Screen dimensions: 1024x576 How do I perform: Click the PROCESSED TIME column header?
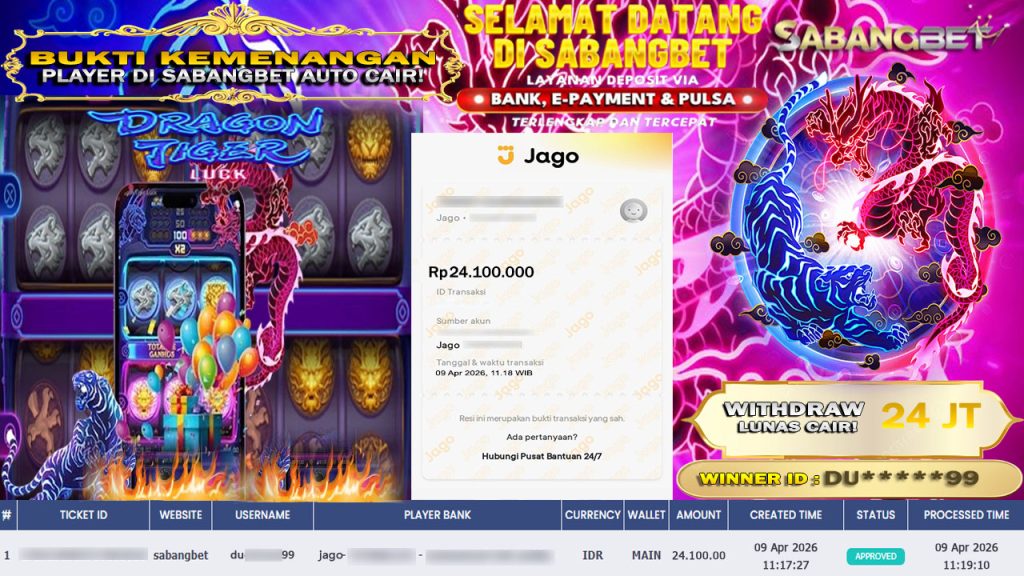pos(966,515)
